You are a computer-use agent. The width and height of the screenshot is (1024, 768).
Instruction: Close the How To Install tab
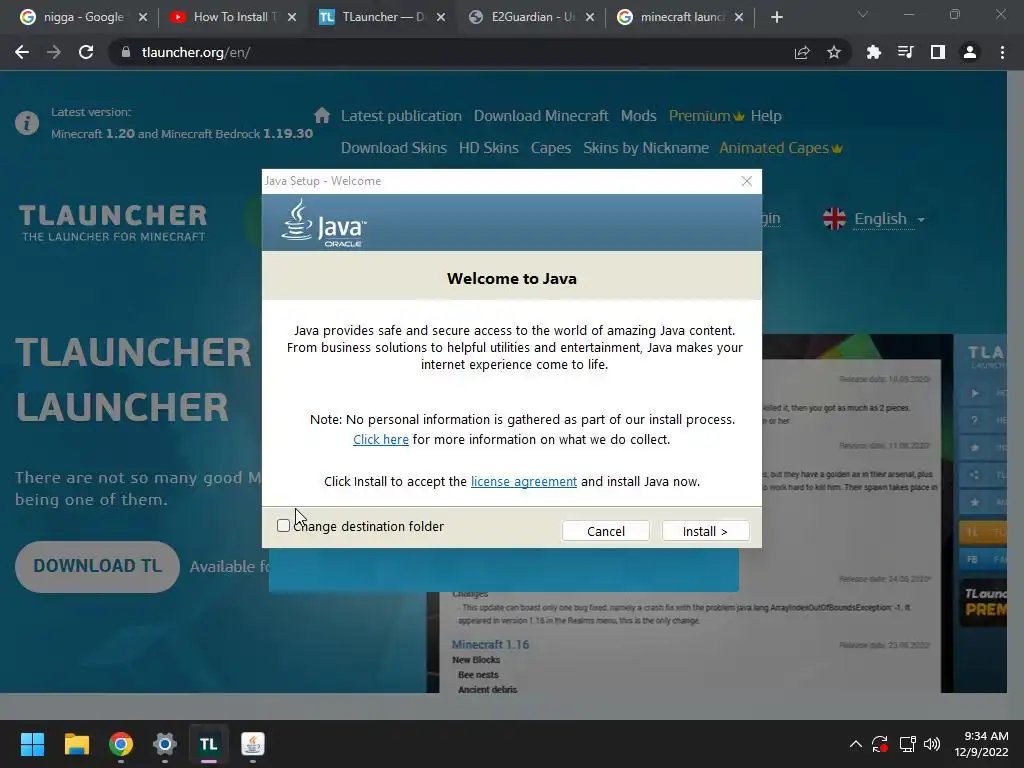(292, 17)
